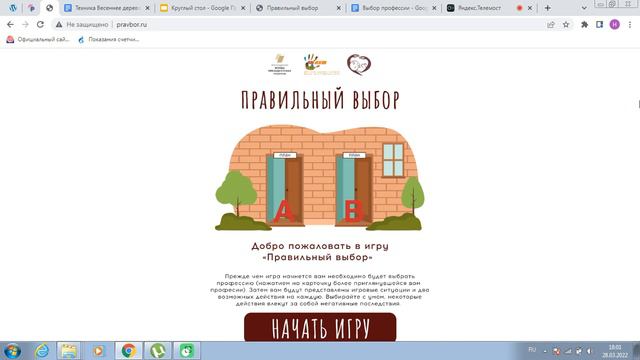Click the colorful handprint logo

pos(321,64)
